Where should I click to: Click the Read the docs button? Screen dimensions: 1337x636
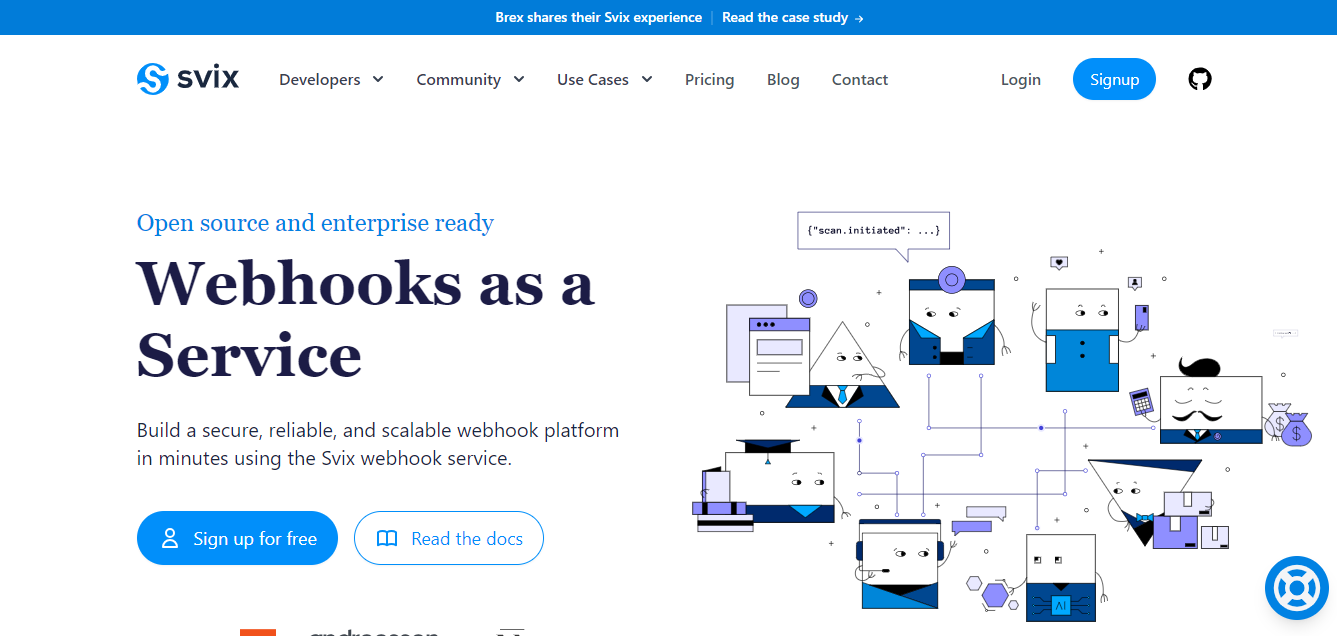click(449, 538)
